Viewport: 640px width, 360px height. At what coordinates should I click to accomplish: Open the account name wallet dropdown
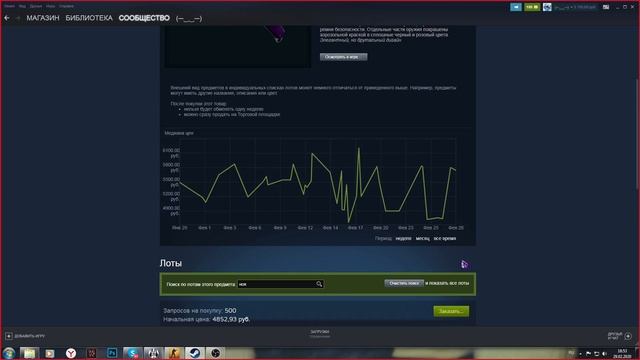pyautogui.click(x=575, y=7)
